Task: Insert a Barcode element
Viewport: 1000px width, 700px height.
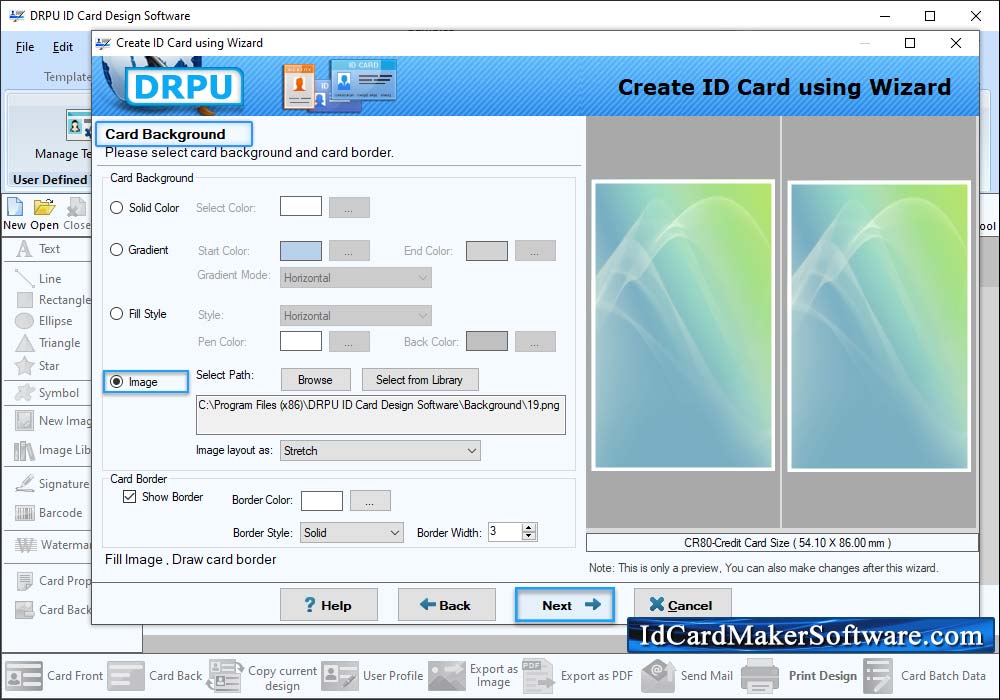Action: point(50,513)
